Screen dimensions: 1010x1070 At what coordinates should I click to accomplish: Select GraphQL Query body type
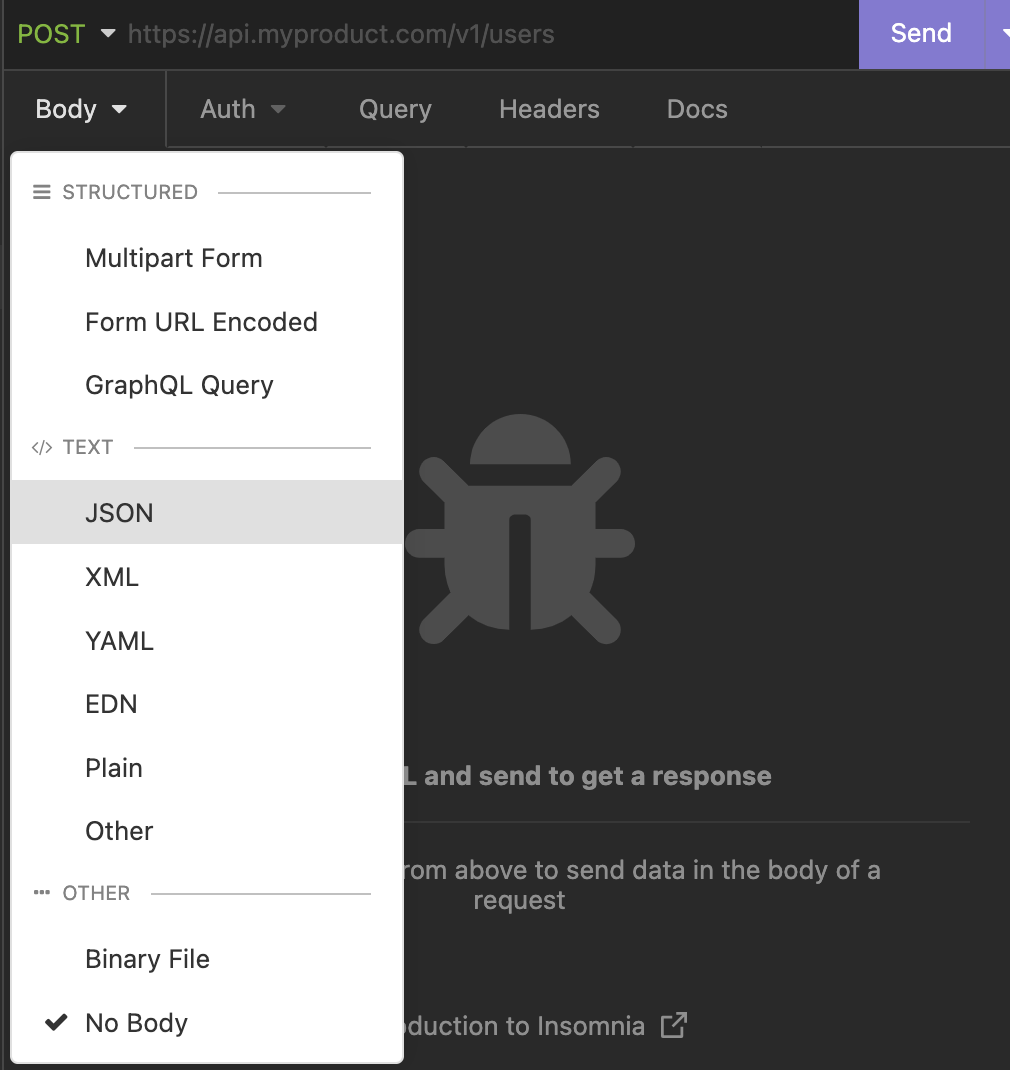pyautogui.click(x=207, y=386)
